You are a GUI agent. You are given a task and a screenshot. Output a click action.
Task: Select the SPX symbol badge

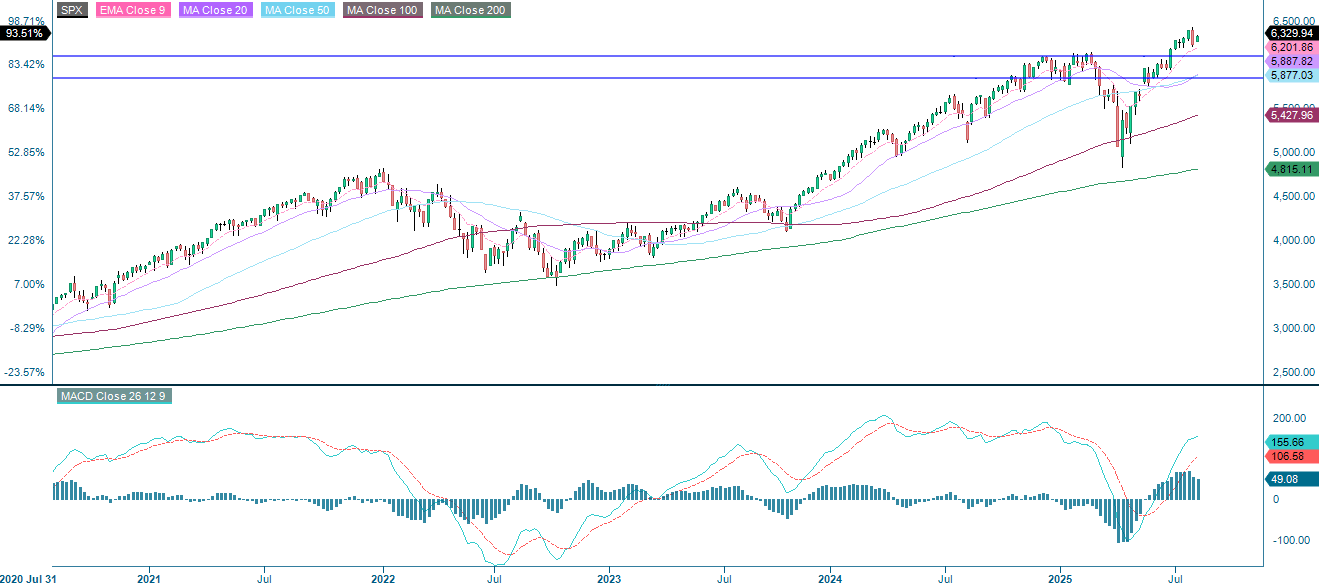coord(69,10)
